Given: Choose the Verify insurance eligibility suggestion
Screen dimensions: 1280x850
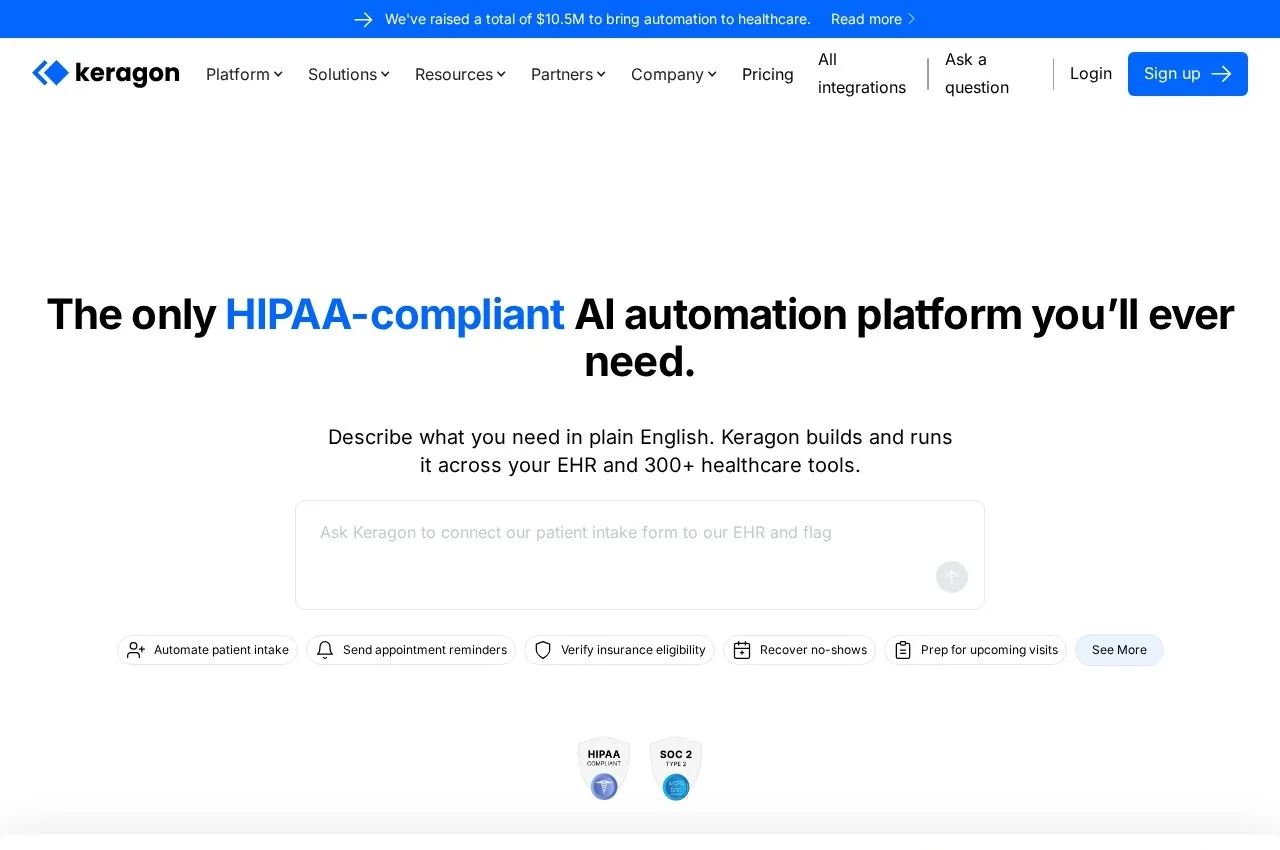Looking at the screenshot, I should point(620,650).
